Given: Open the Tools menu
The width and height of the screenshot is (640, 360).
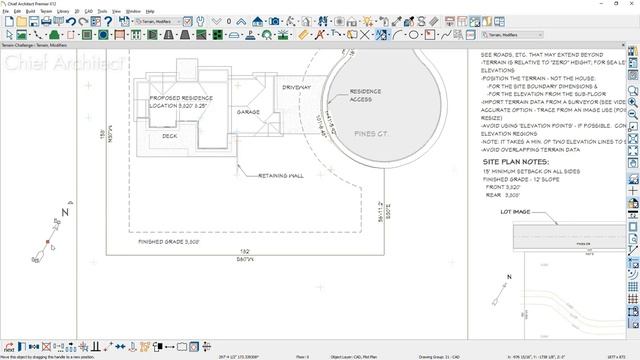Looking at the screenshot, I should click(102, 11).
